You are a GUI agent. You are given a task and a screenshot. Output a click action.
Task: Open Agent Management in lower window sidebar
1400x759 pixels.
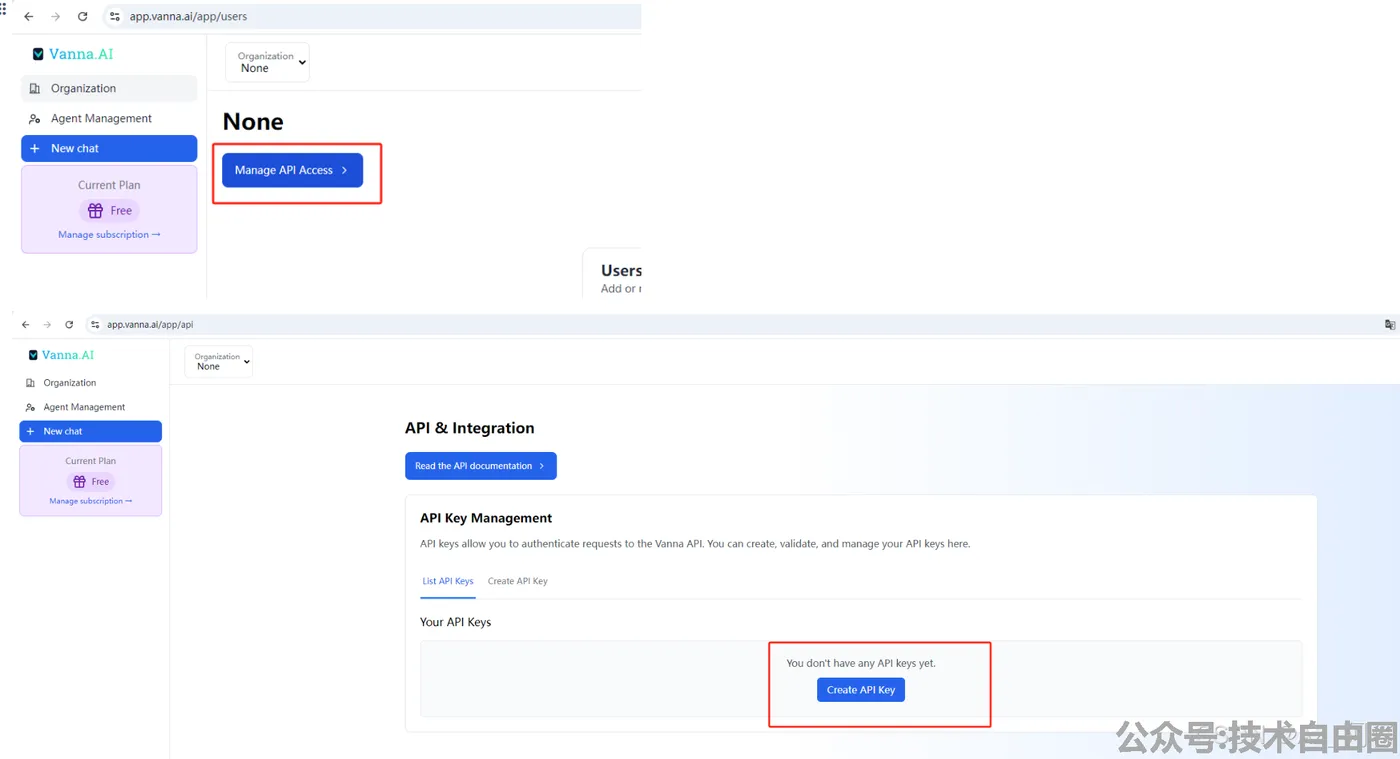[90, 407]
